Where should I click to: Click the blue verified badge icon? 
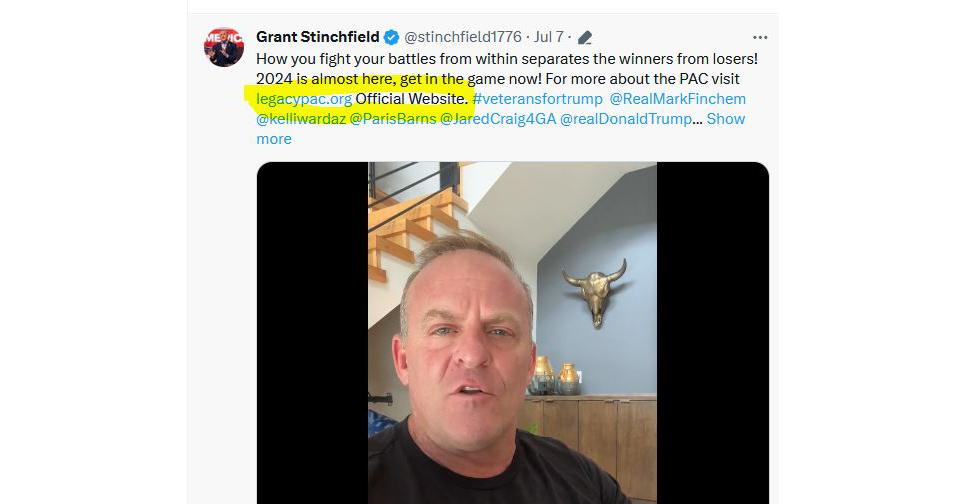click(x=391, y=37)
